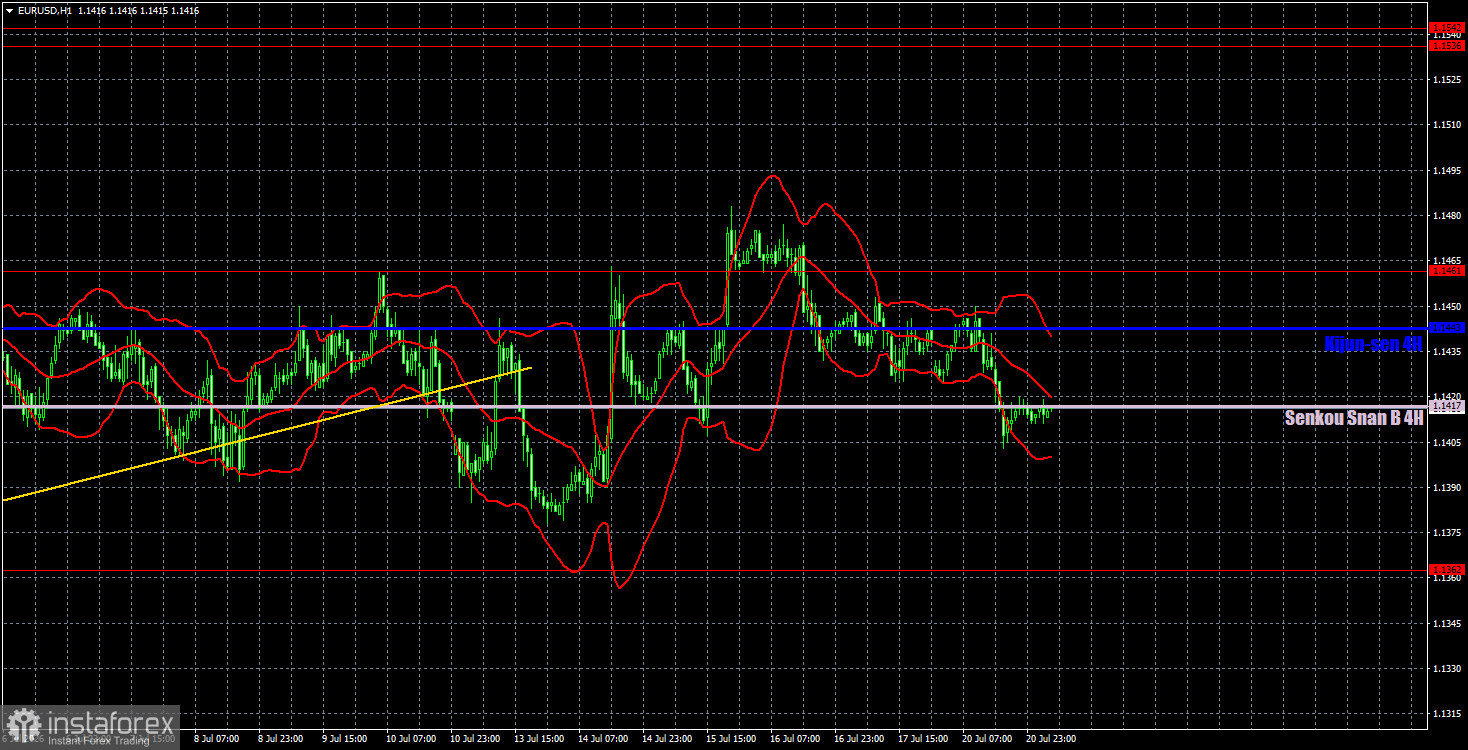Click the 10 Jul 07:00 time label
The width and height of the screenshot is (1468, 750).
coord(409,739)
